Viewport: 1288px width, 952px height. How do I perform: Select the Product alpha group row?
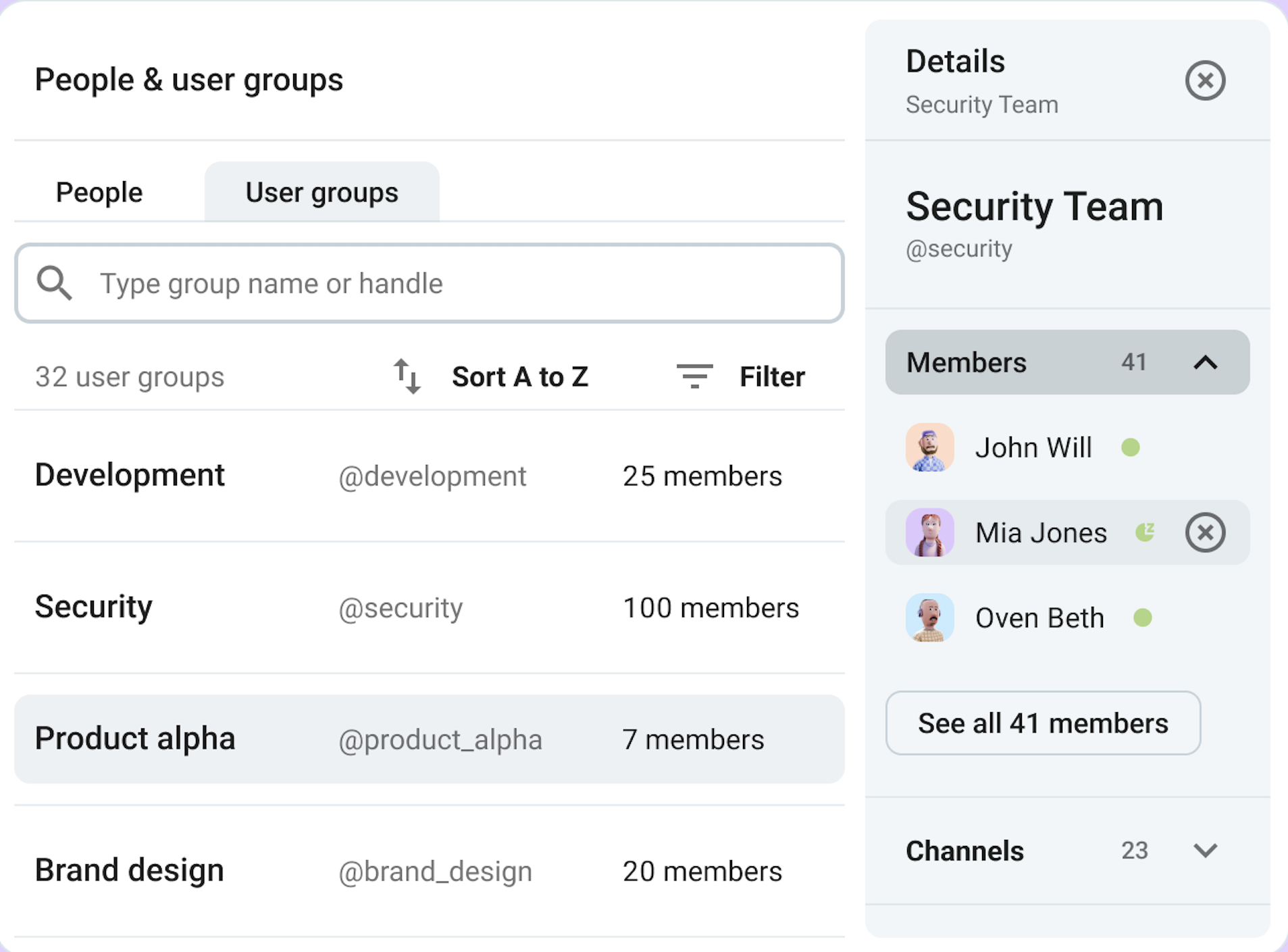click(429, 739)
